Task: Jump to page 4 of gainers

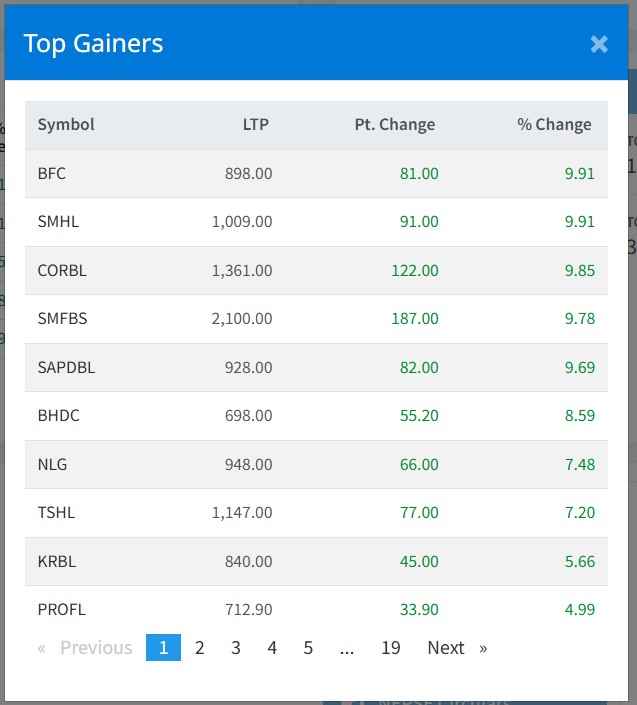Action: click(x=272, y=648)
